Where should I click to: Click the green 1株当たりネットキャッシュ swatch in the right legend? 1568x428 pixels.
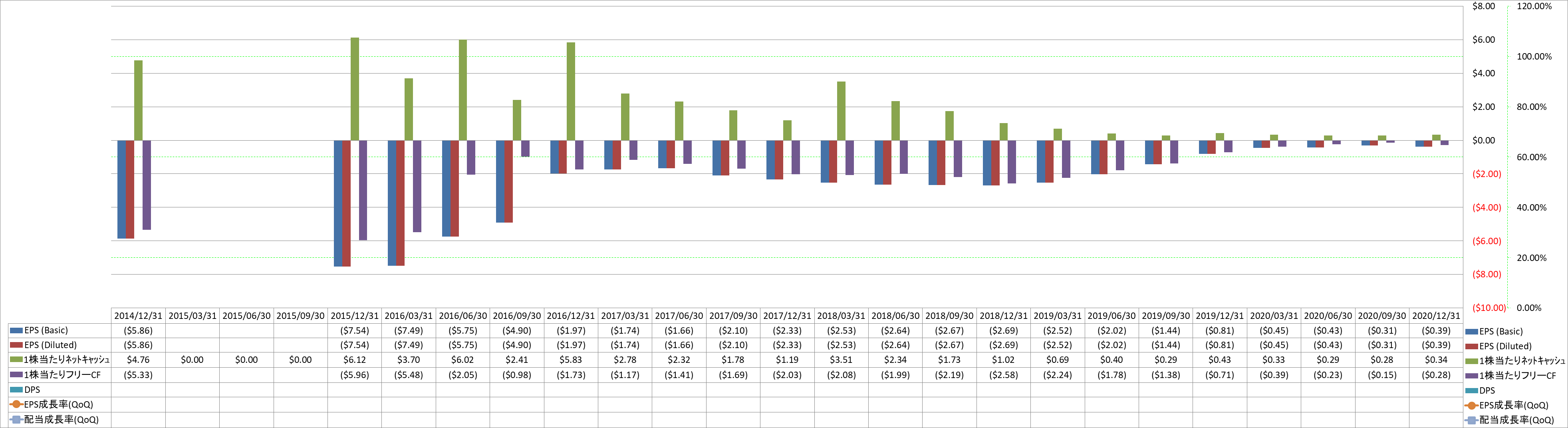[1472, 361]
